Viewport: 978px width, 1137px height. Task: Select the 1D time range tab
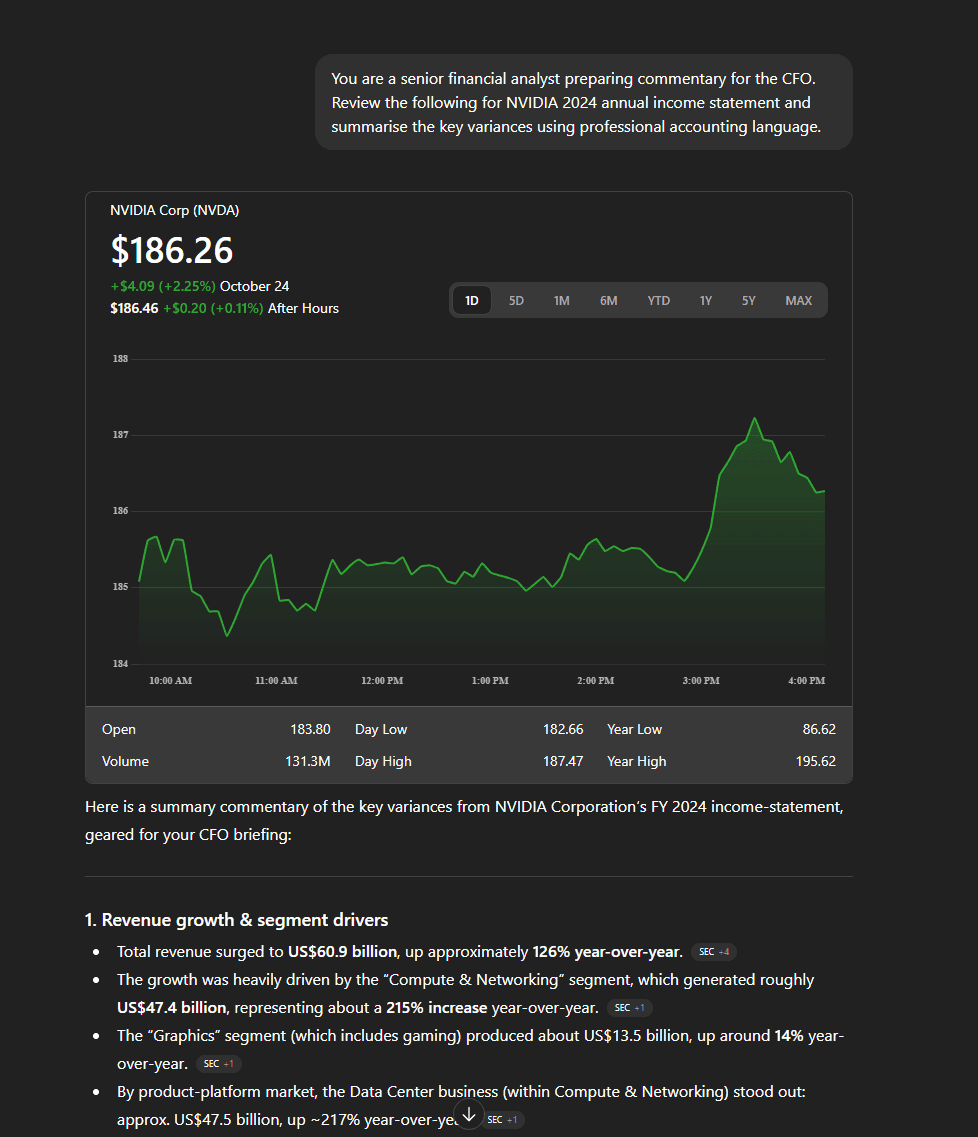click(472, 300)
